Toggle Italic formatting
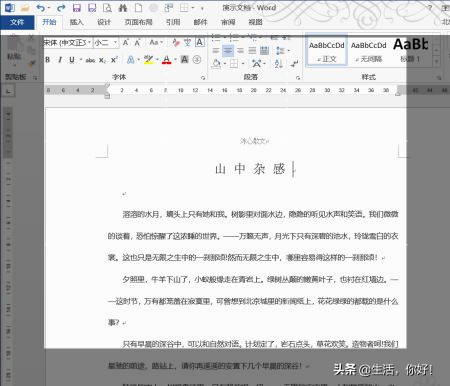Screen dimensions: 450x386 [x=60, y=60]
